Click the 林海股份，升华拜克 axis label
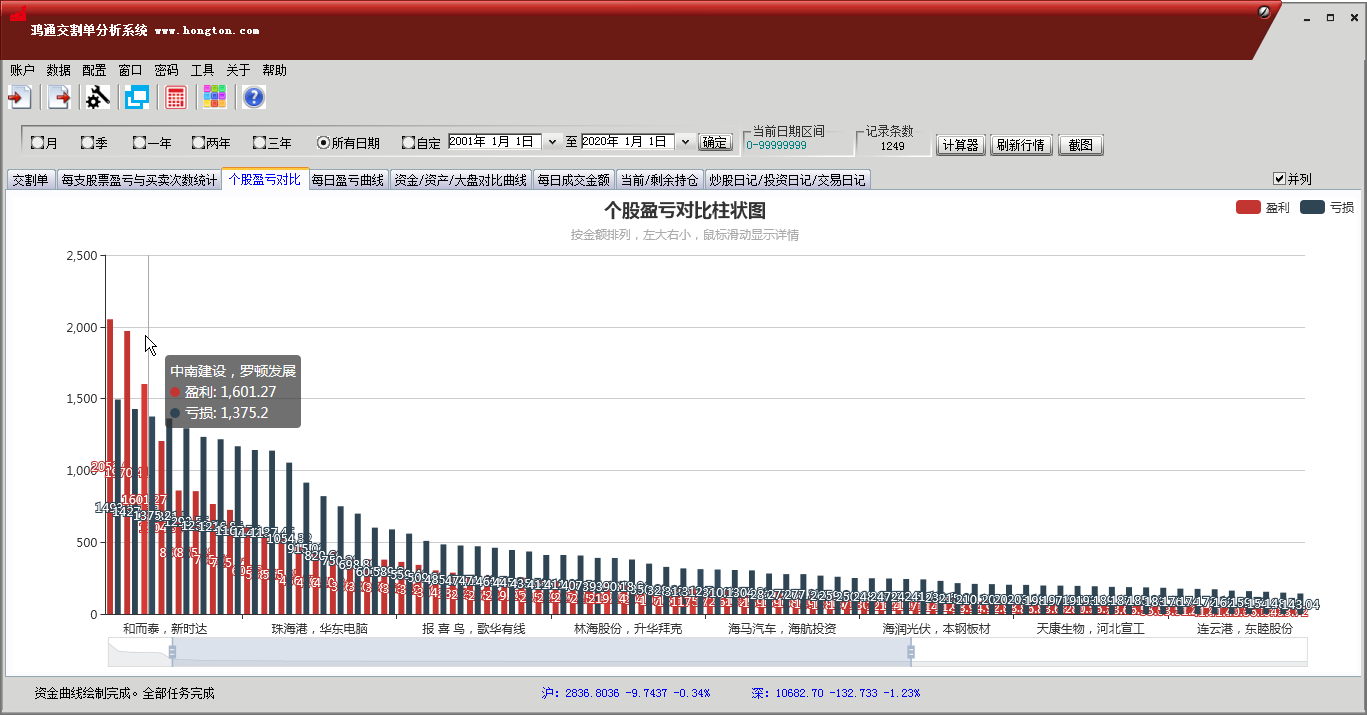 point(628,629)
